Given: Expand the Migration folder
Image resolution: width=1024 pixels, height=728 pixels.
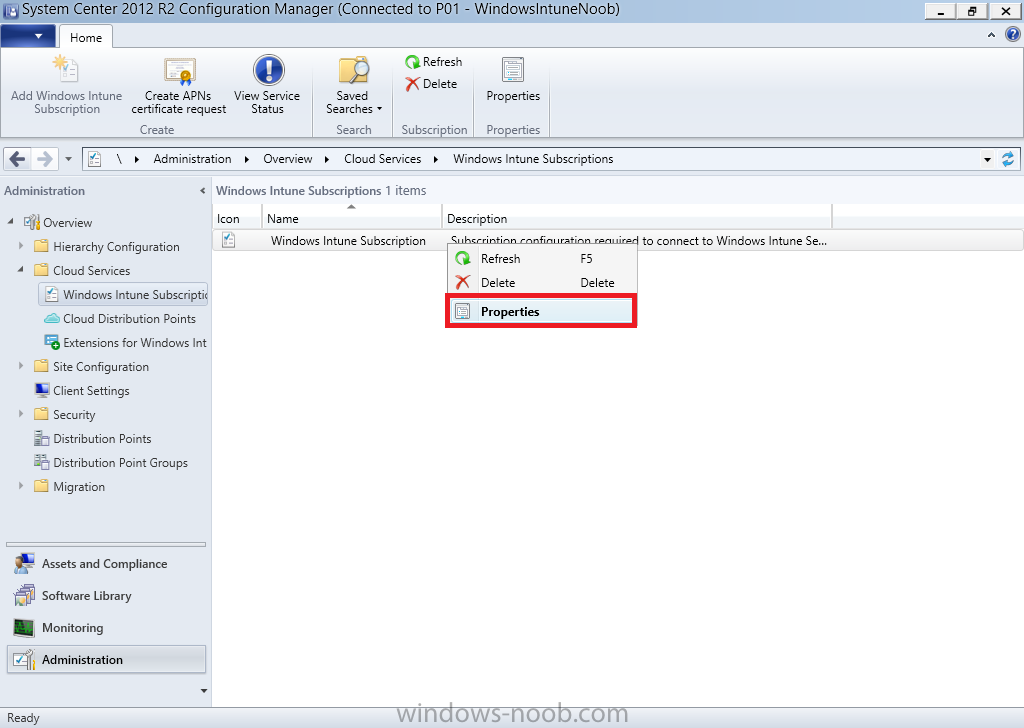Looking at the screenshot, I should coord(21,486).
